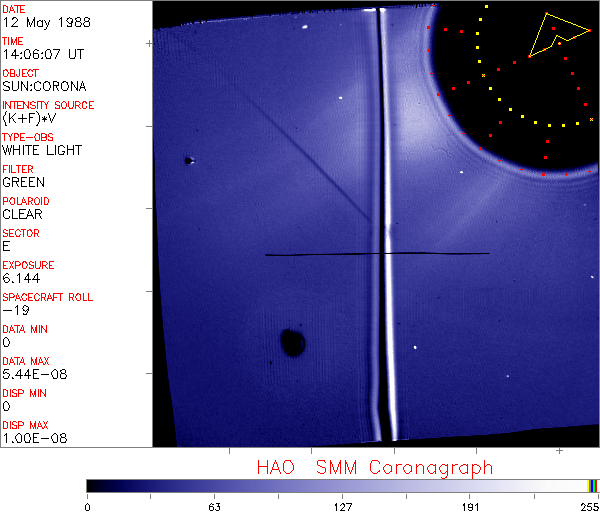Click the exposure value "6.144"
The height and width of the screenshot is (512, 600).
pyautogui.click(x=21, y=278)
